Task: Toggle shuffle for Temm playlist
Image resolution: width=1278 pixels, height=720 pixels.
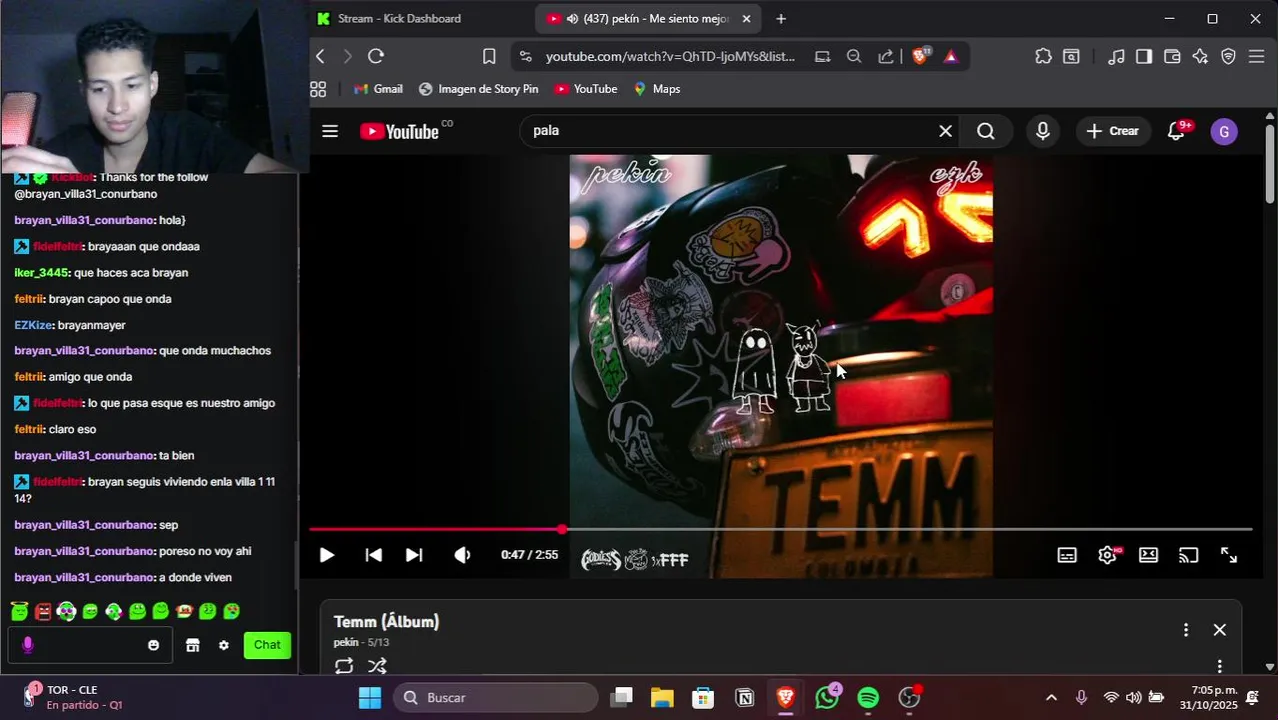Action: tap(377, 666)
